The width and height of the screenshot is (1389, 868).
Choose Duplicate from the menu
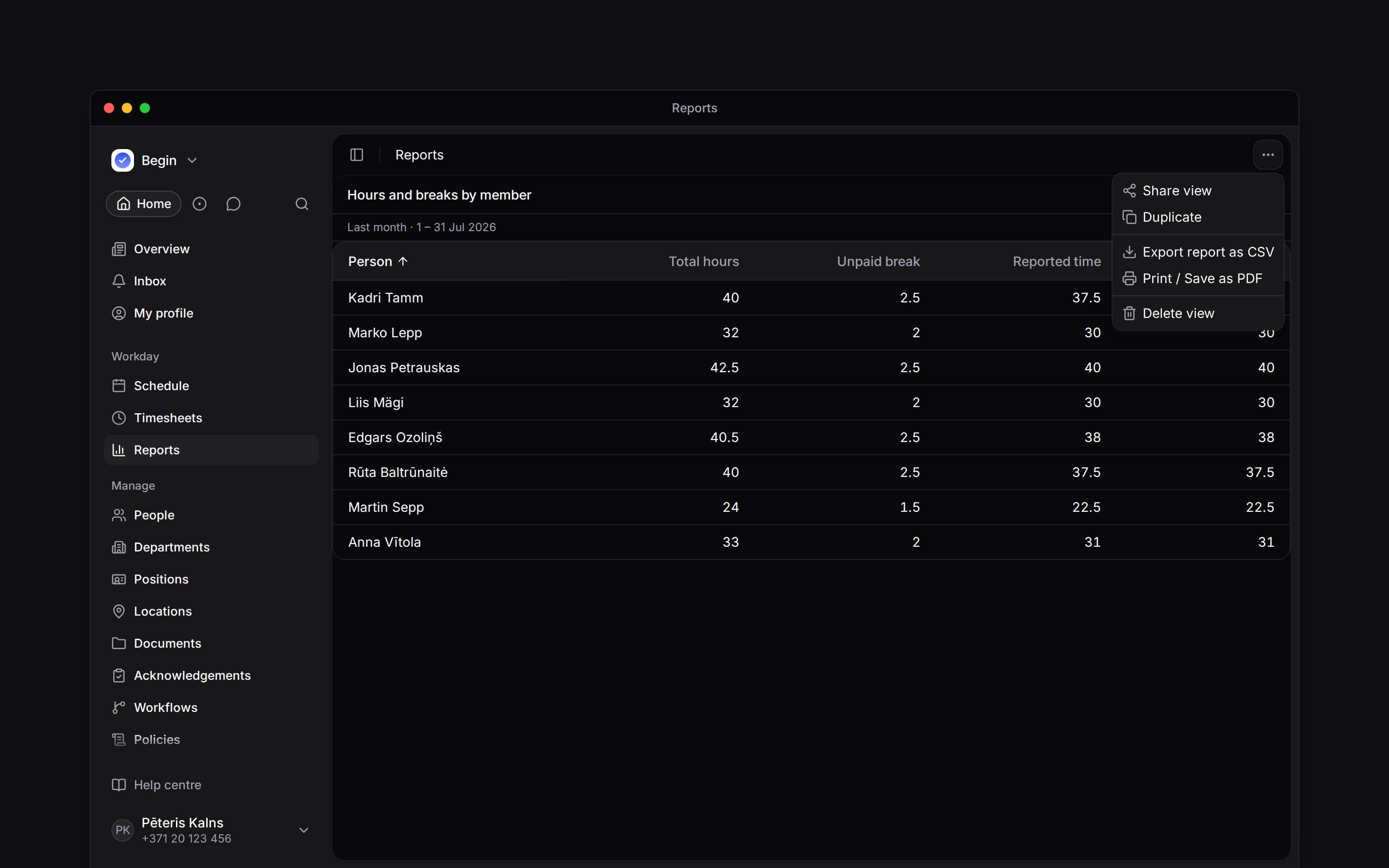point(1198,217)
